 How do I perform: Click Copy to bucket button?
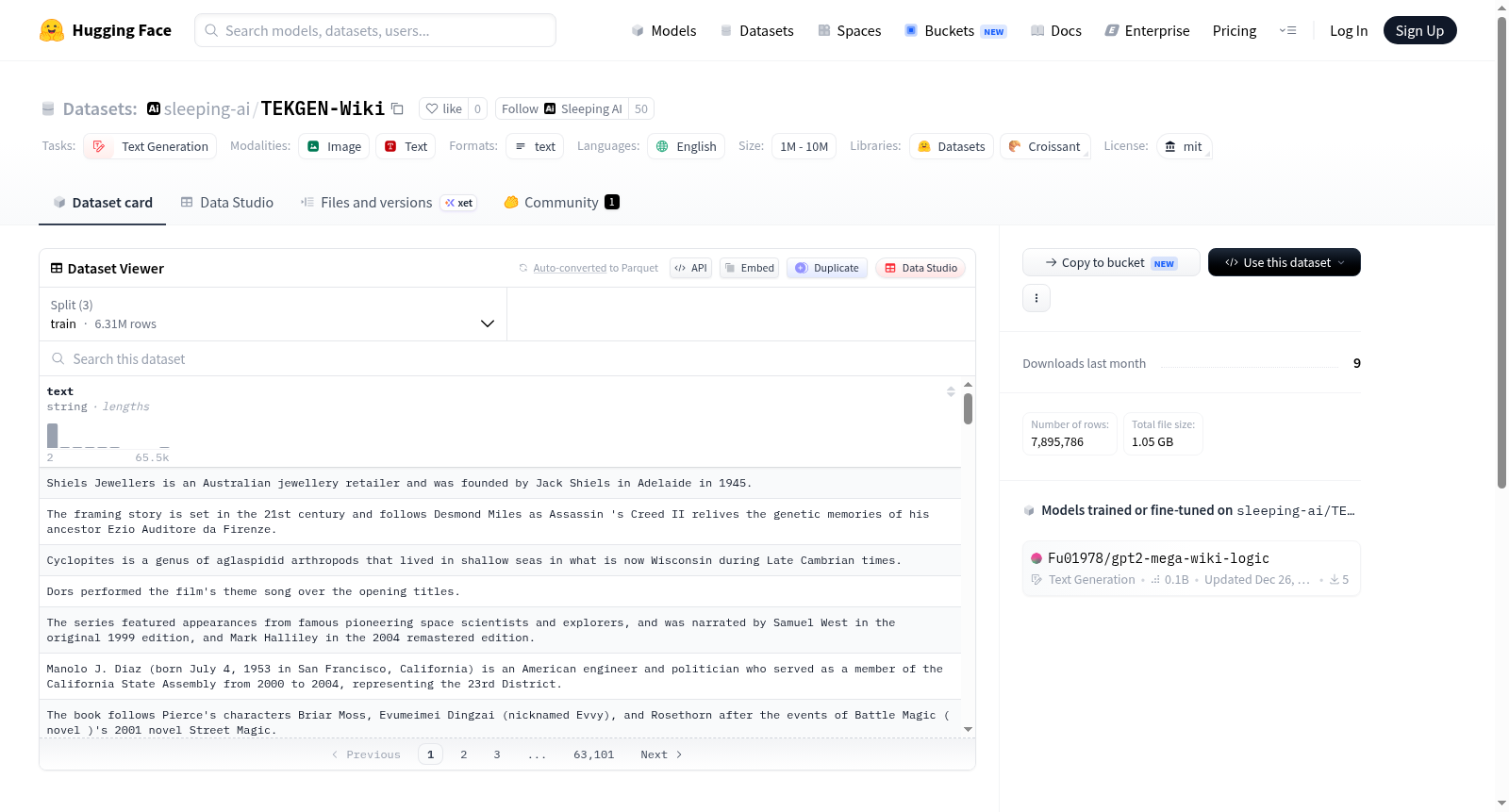(x=1111, y=262)
